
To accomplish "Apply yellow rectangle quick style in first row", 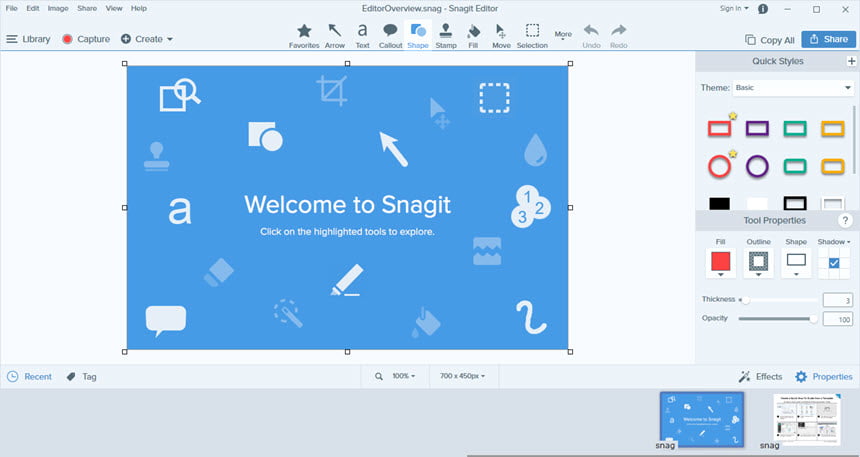I will 833,128.
